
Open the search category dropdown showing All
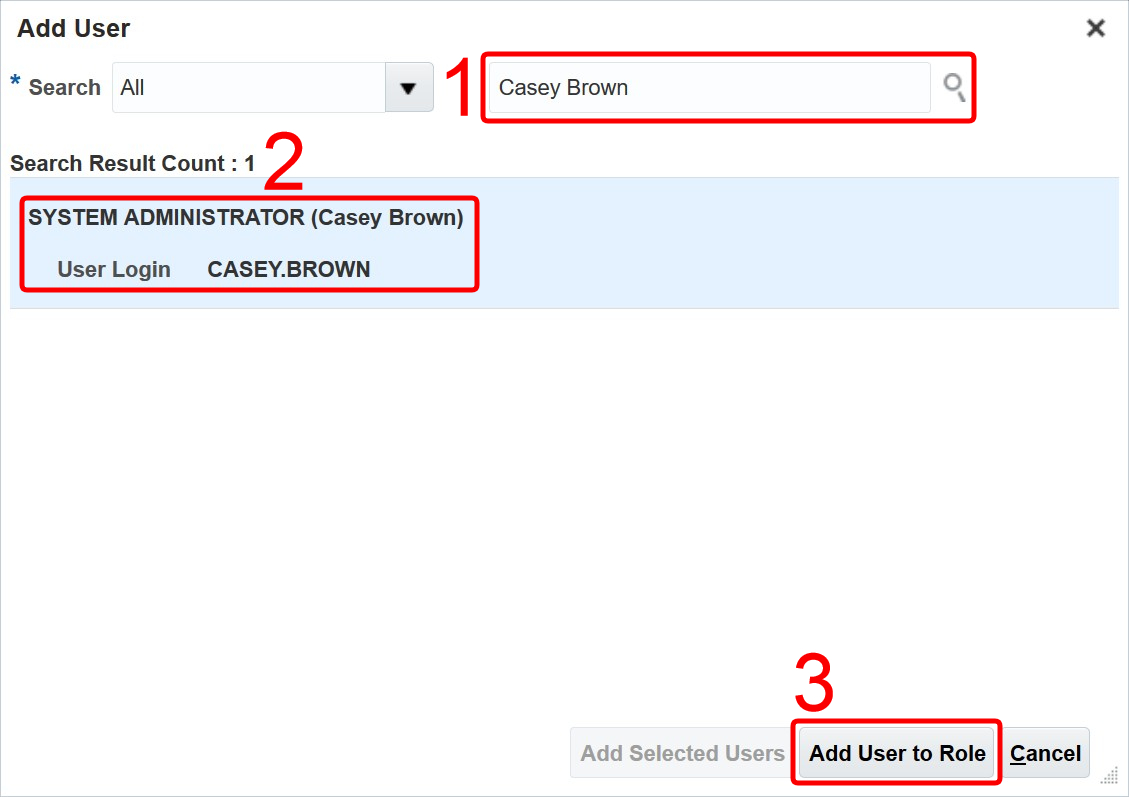409,88
